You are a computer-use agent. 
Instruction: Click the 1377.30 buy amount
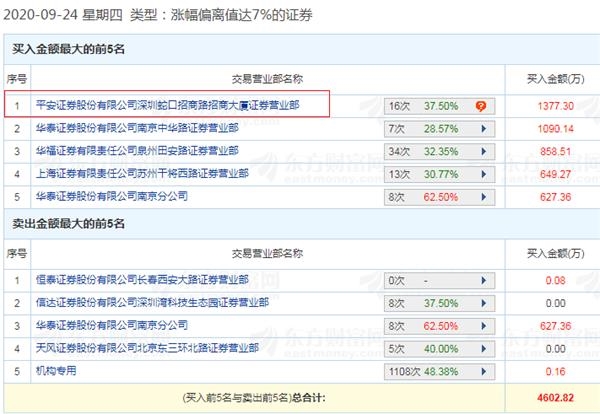coord(555,106)
